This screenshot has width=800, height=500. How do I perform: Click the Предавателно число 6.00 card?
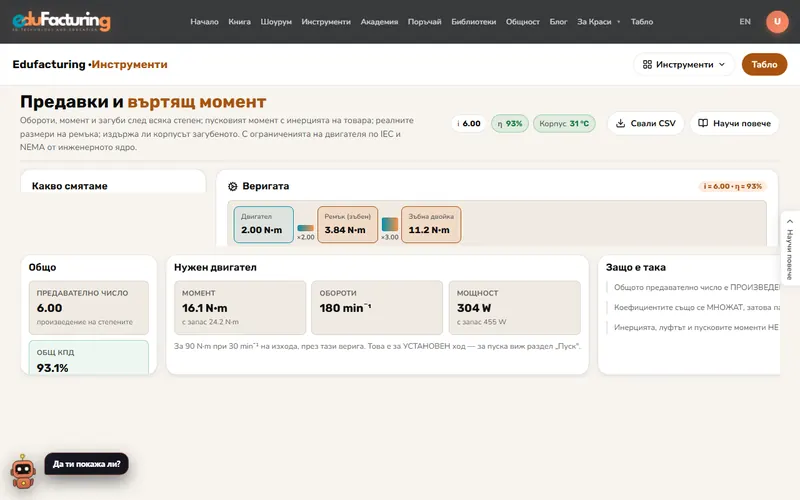pos(89,308)
